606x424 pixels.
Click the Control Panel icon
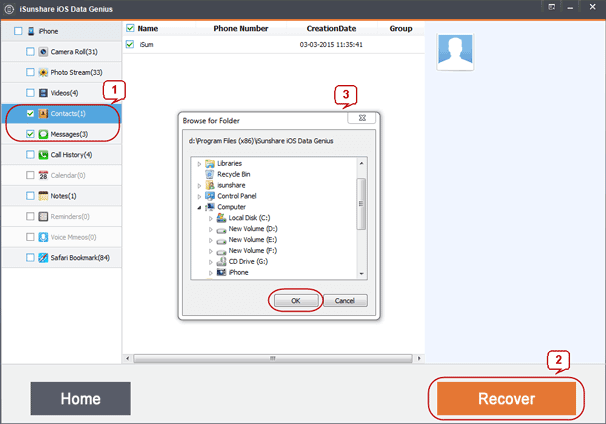point(210,196)
